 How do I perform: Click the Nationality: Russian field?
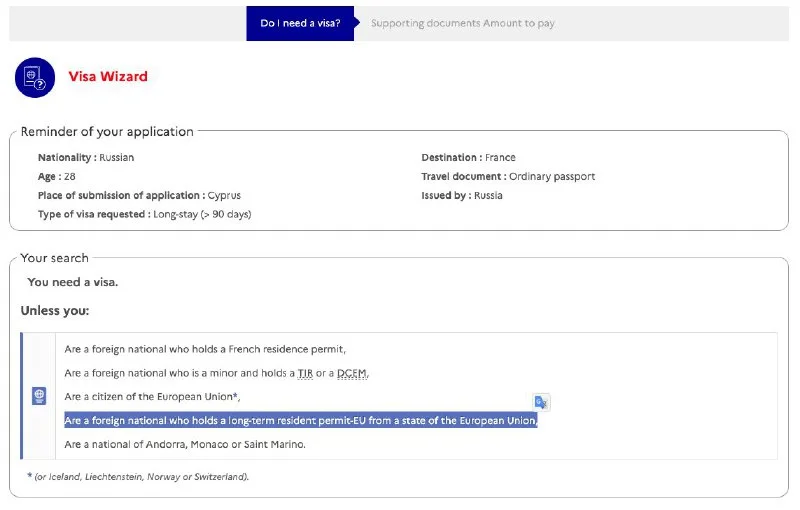(x=86, y=157)
